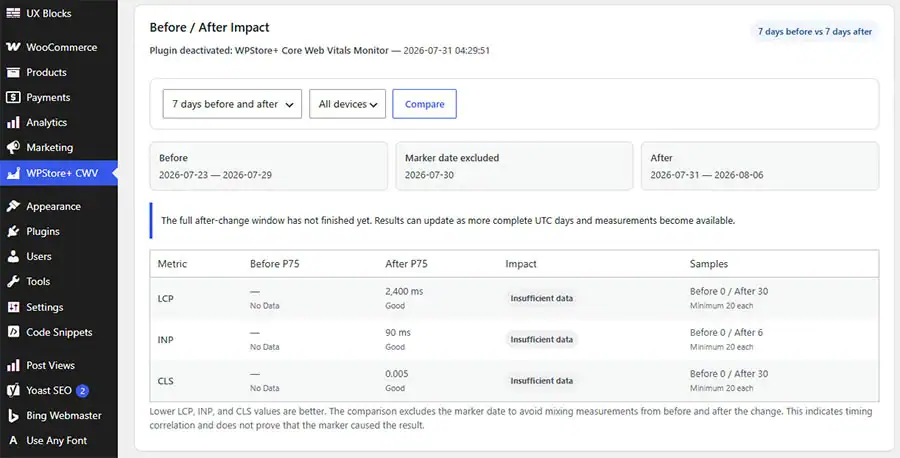This screenshot has height=458, width=900.
Task: Click the Samples column header
Action: click(708, 264)
